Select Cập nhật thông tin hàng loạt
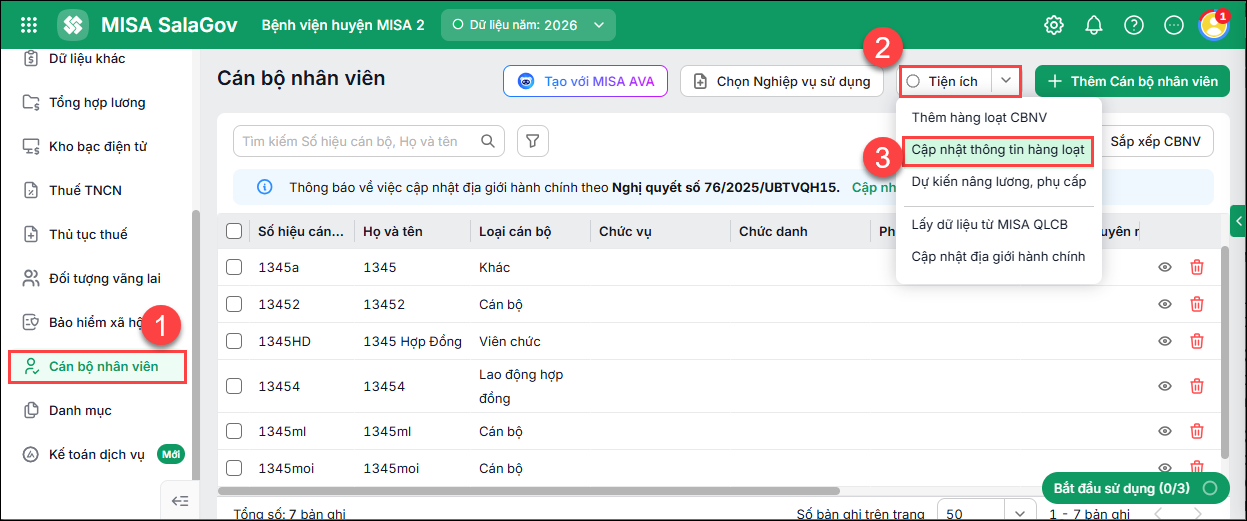Viewport: 1247px width, 521px height. click(998, 149)
